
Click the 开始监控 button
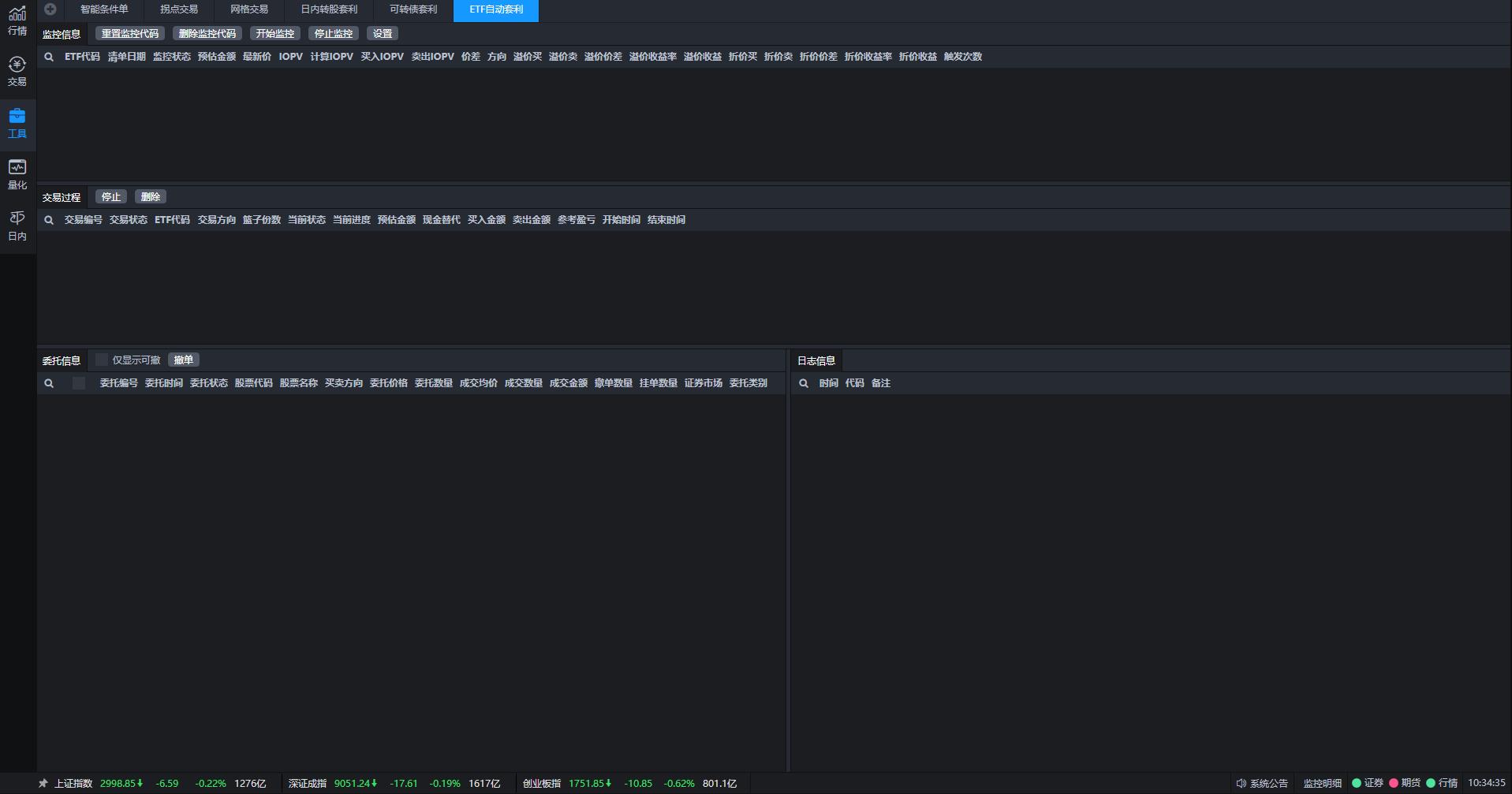coord(274,34)
